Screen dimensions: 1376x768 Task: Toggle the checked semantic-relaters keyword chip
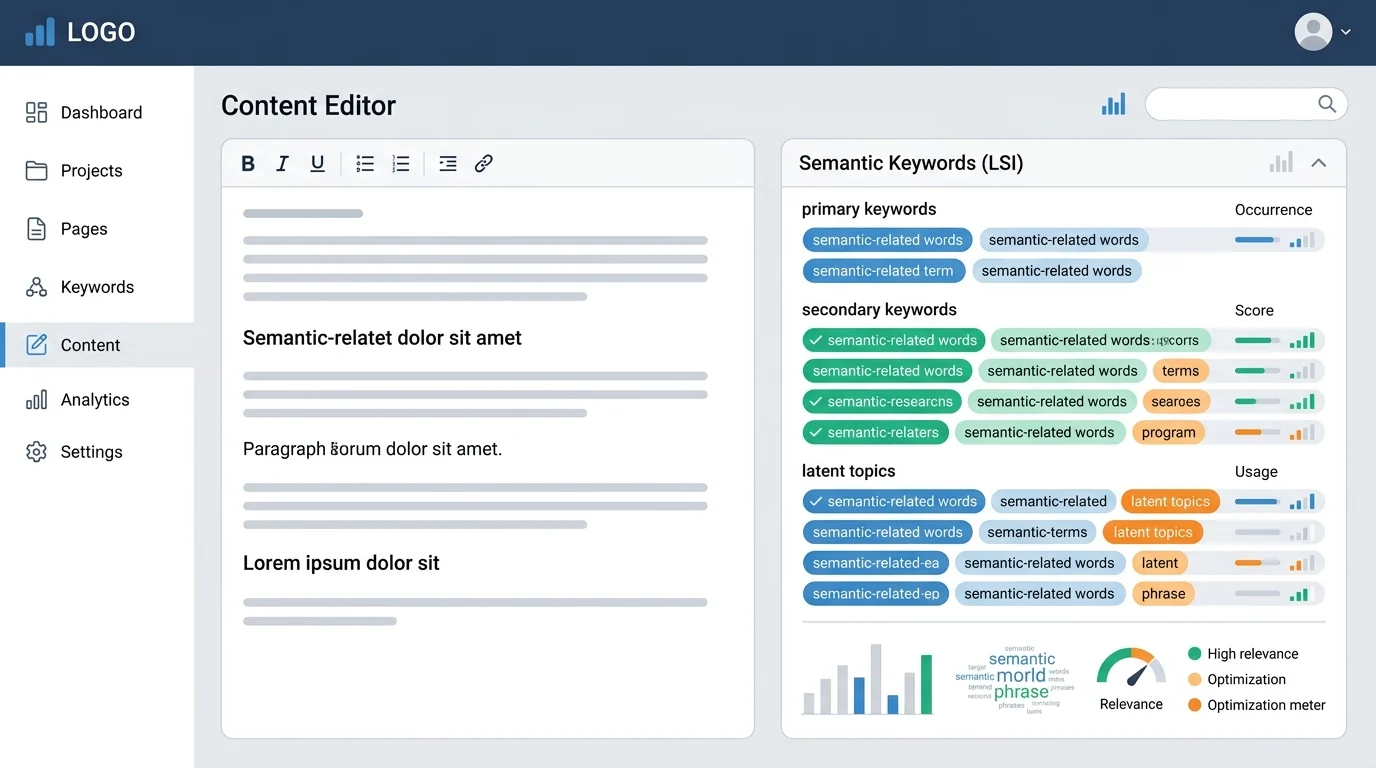point(875,433)
